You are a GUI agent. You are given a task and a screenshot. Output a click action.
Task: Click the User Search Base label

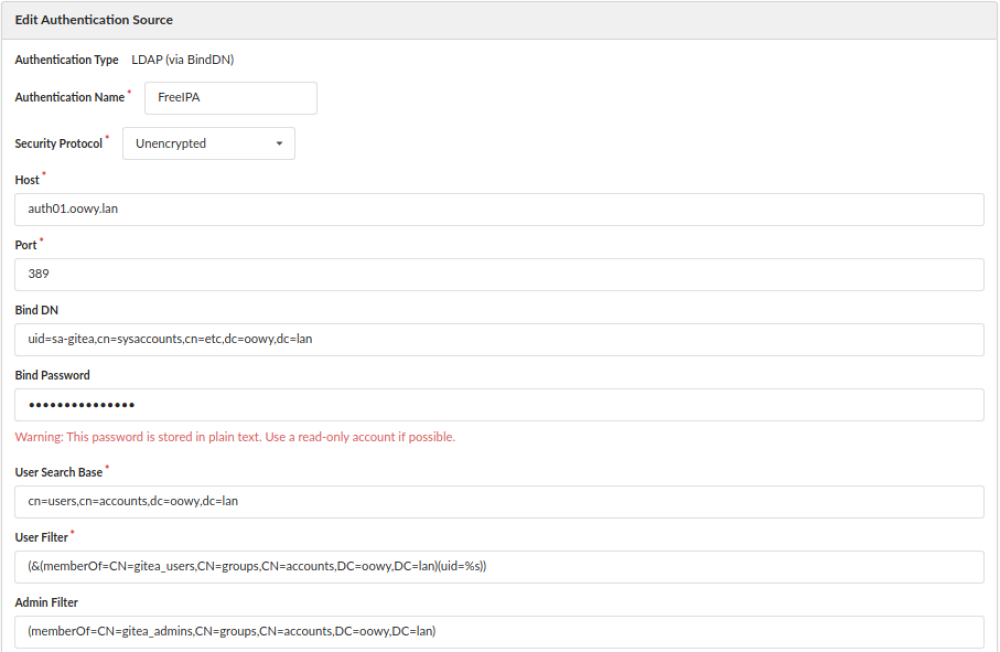point(58,472)
